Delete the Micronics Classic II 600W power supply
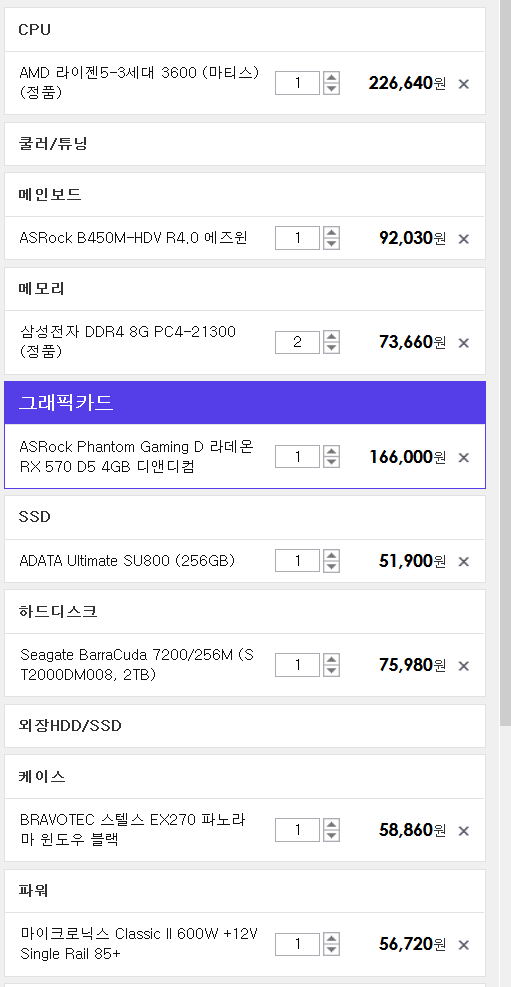 click(x=464, y=945)
